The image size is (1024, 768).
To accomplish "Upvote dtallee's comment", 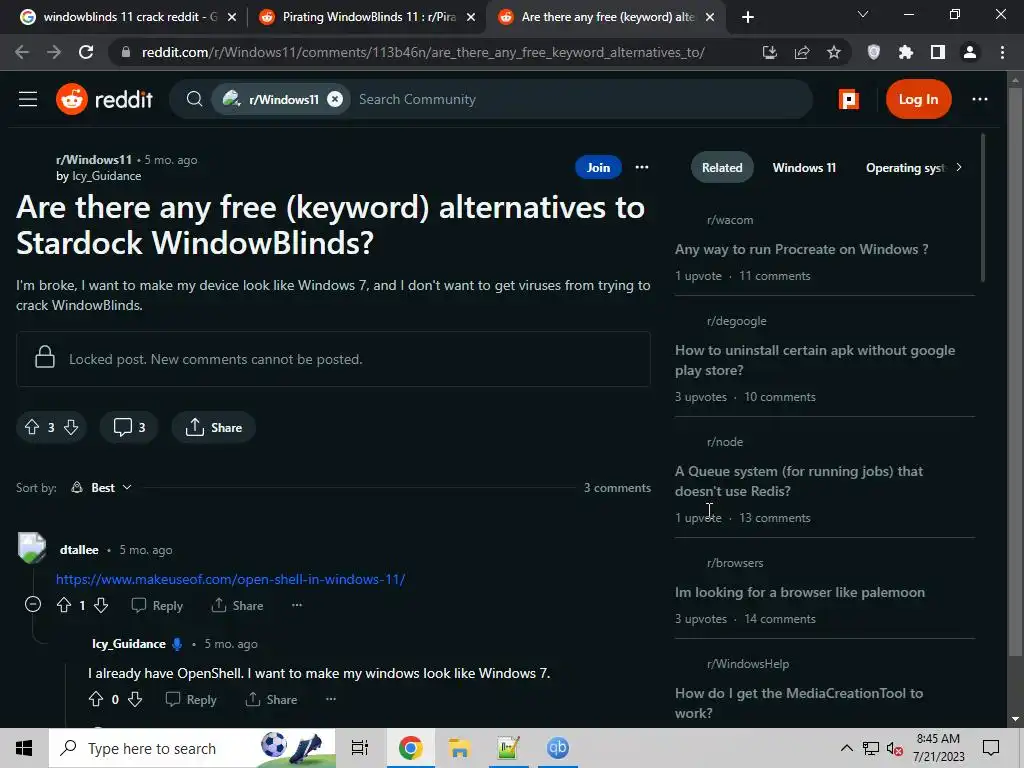I will pyautogui.click(x=64, y=605).
